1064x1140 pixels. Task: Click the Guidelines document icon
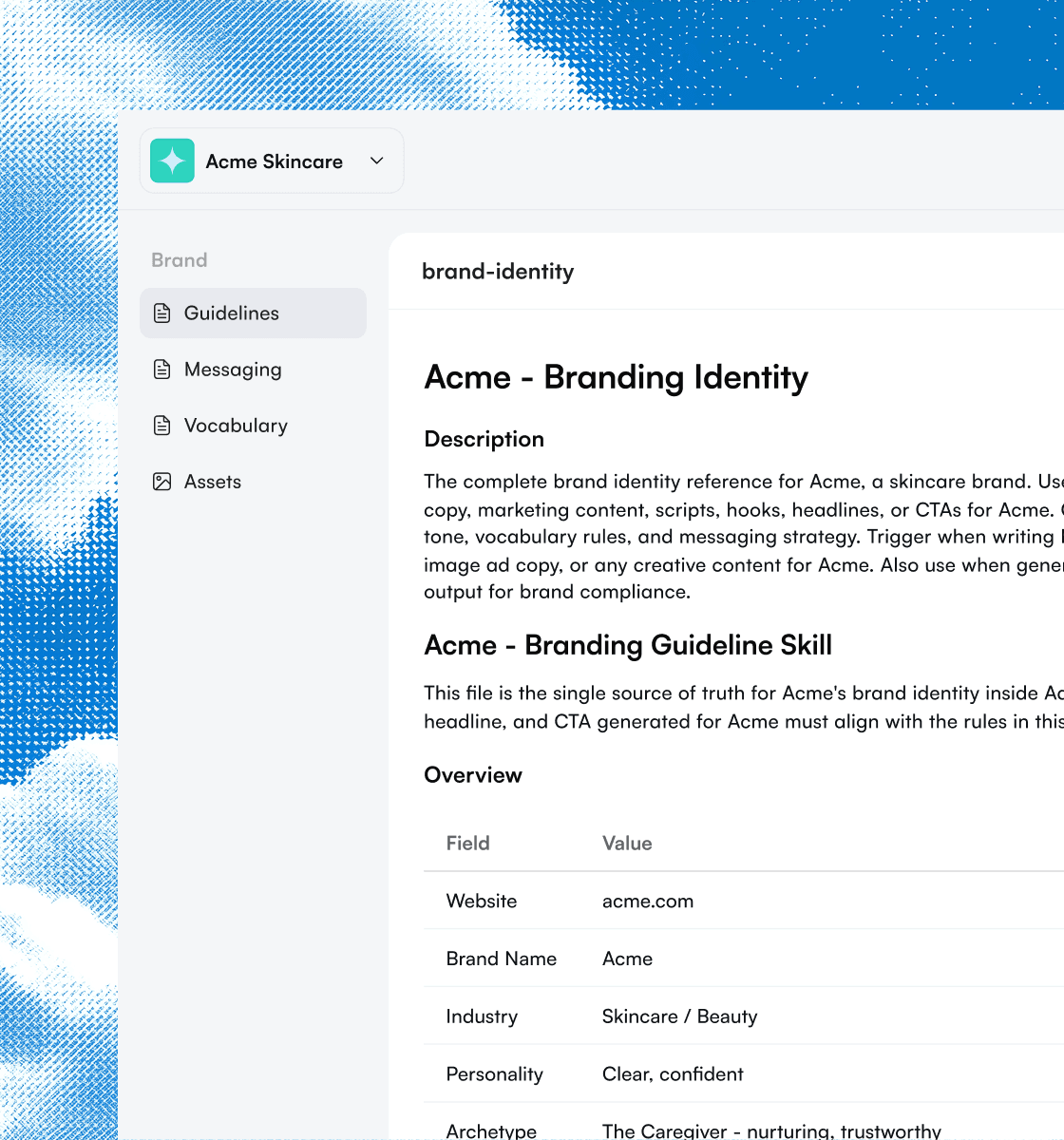(x=162, y=313)
